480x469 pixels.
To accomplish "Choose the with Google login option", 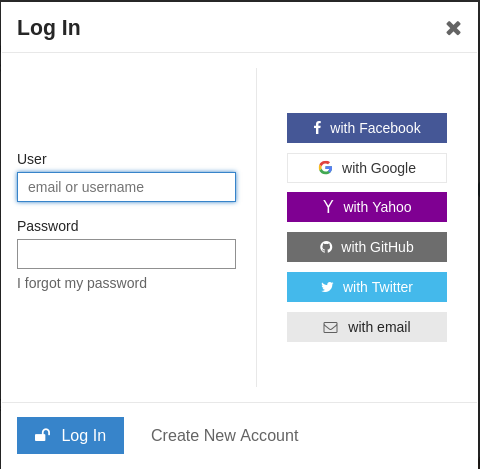I will (367, 168).
